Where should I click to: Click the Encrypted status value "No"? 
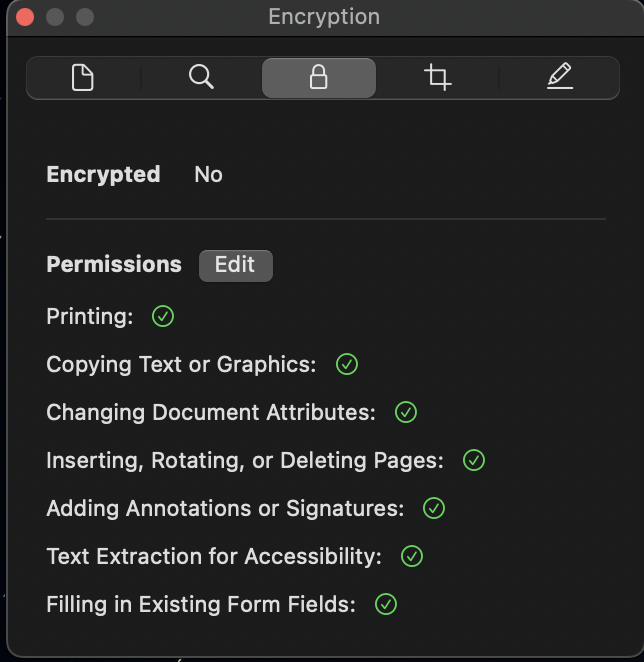208,175
